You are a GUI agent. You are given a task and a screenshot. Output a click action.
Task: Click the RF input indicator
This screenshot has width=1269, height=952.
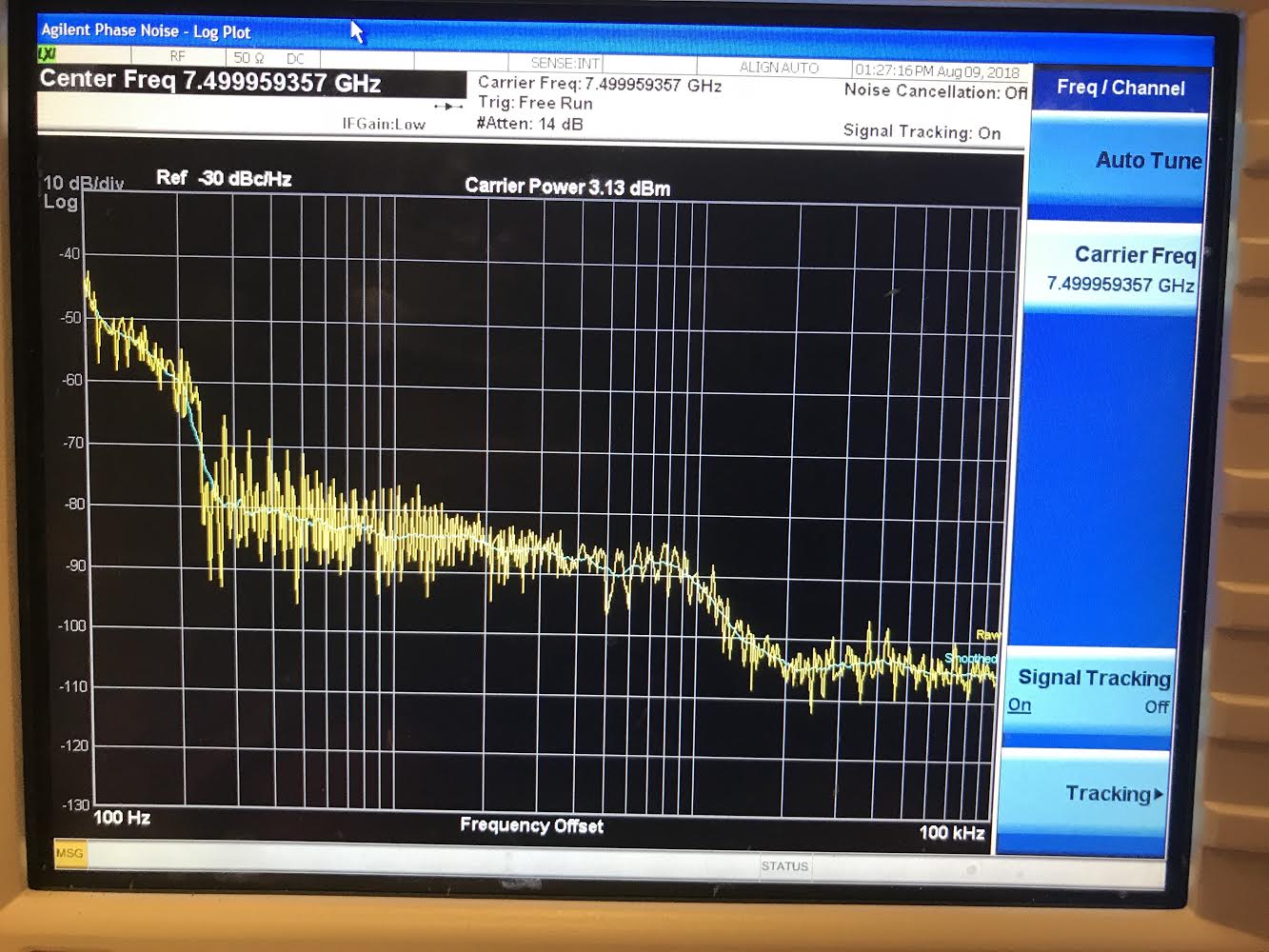178,57
